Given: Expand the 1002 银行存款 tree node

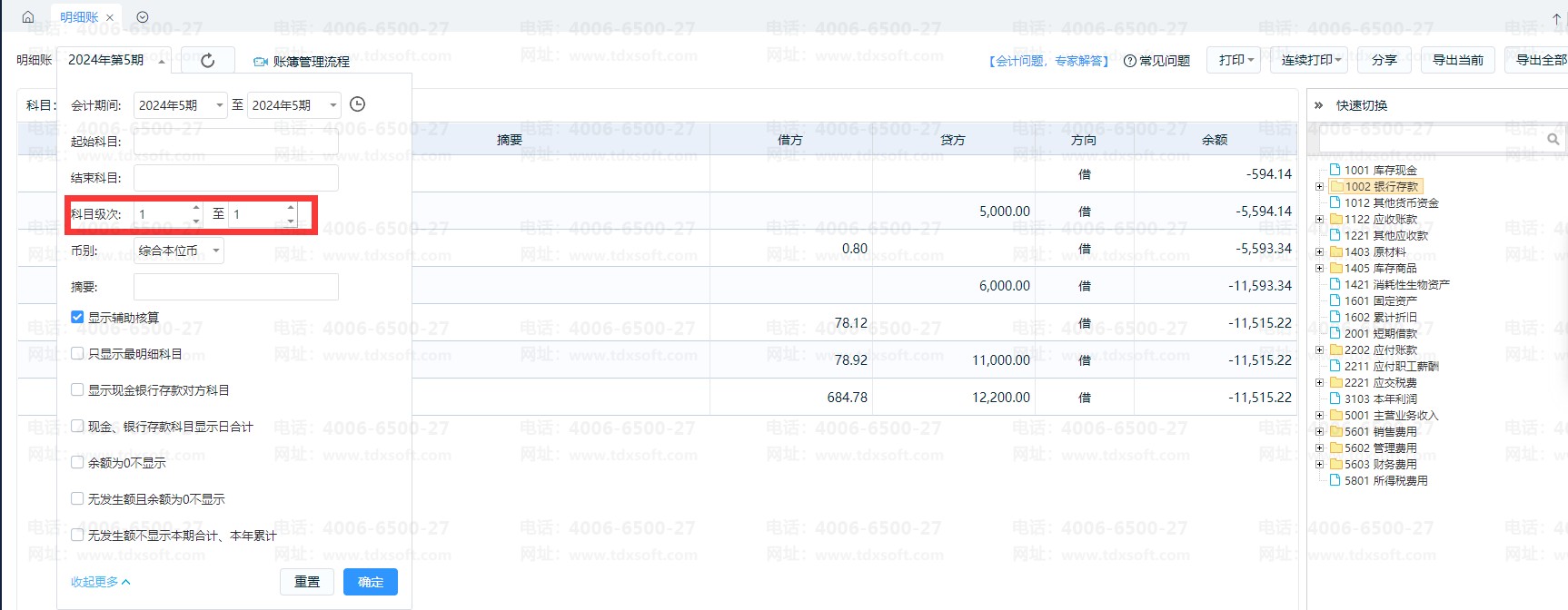Looking at the screenshot, I should pos(1319,187).
